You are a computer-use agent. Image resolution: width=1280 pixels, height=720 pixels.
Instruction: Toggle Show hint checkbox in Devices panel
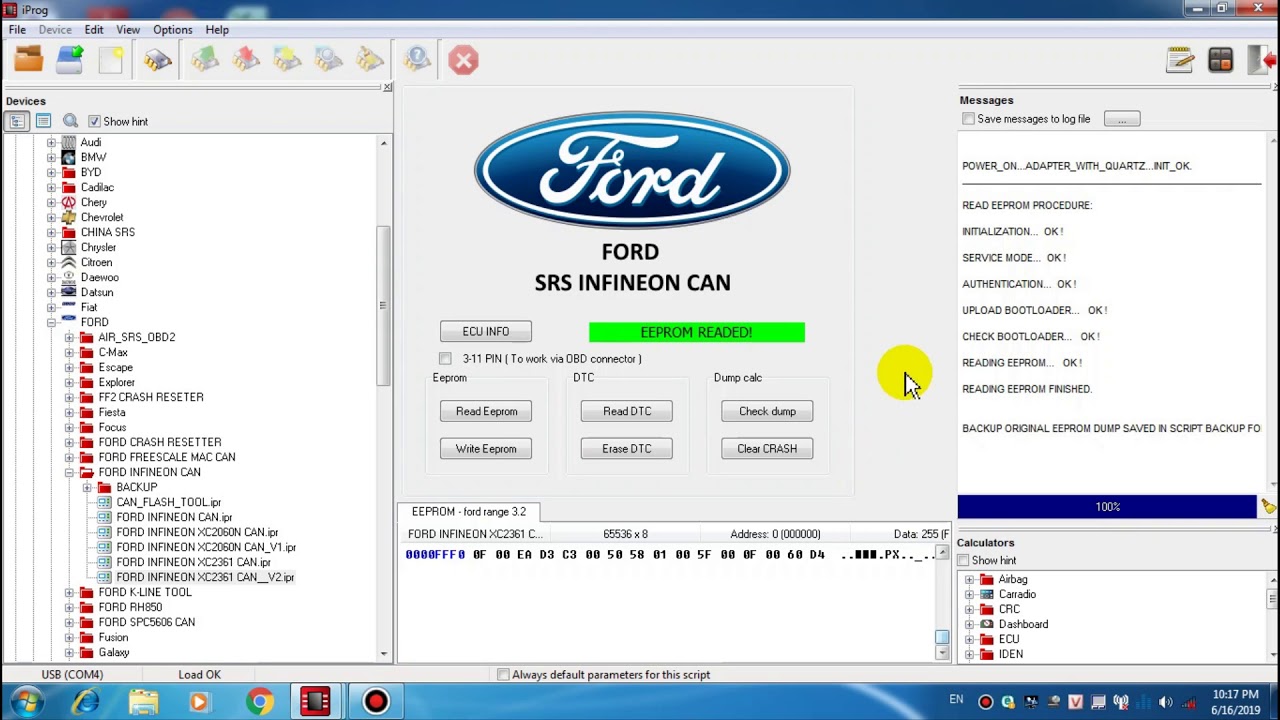[x=94, y=121]
